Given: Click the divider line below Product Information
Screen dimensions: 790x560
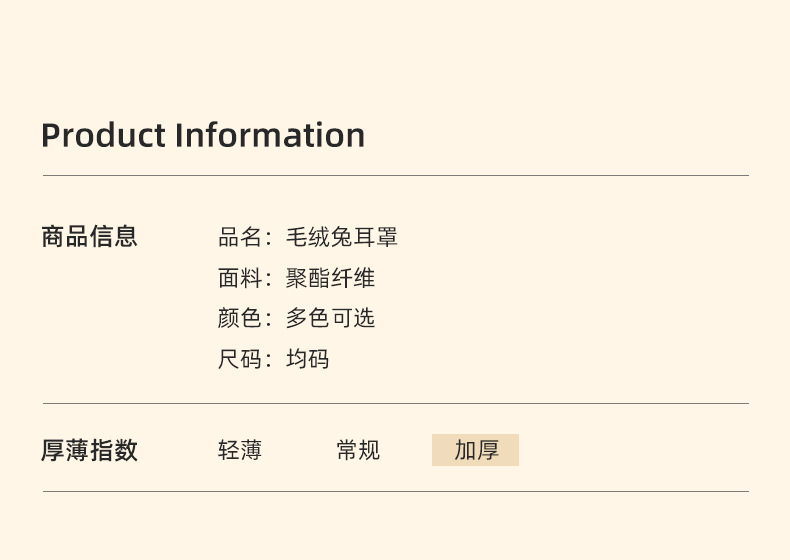Looking at the screenshot, I should click(395, 176).
